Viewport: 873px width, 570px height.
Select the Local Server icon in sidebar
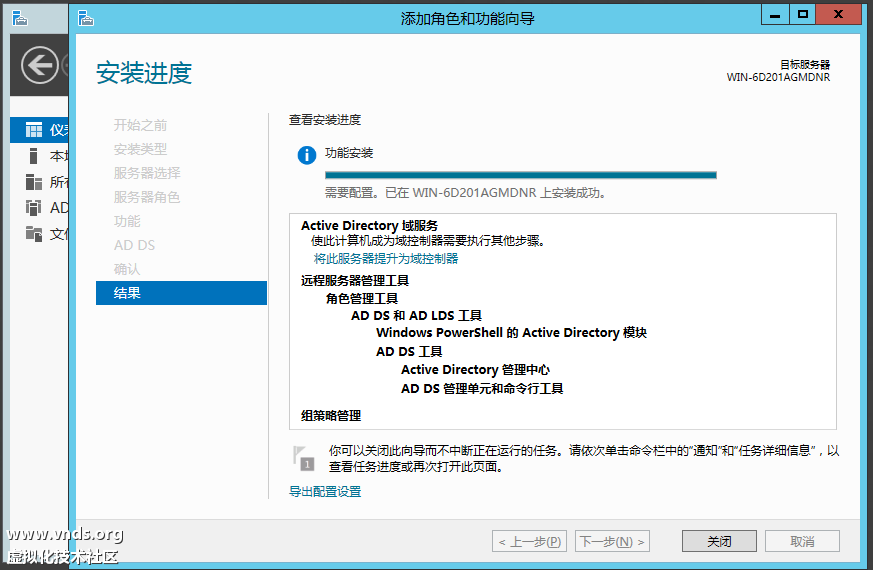point(33,156)
